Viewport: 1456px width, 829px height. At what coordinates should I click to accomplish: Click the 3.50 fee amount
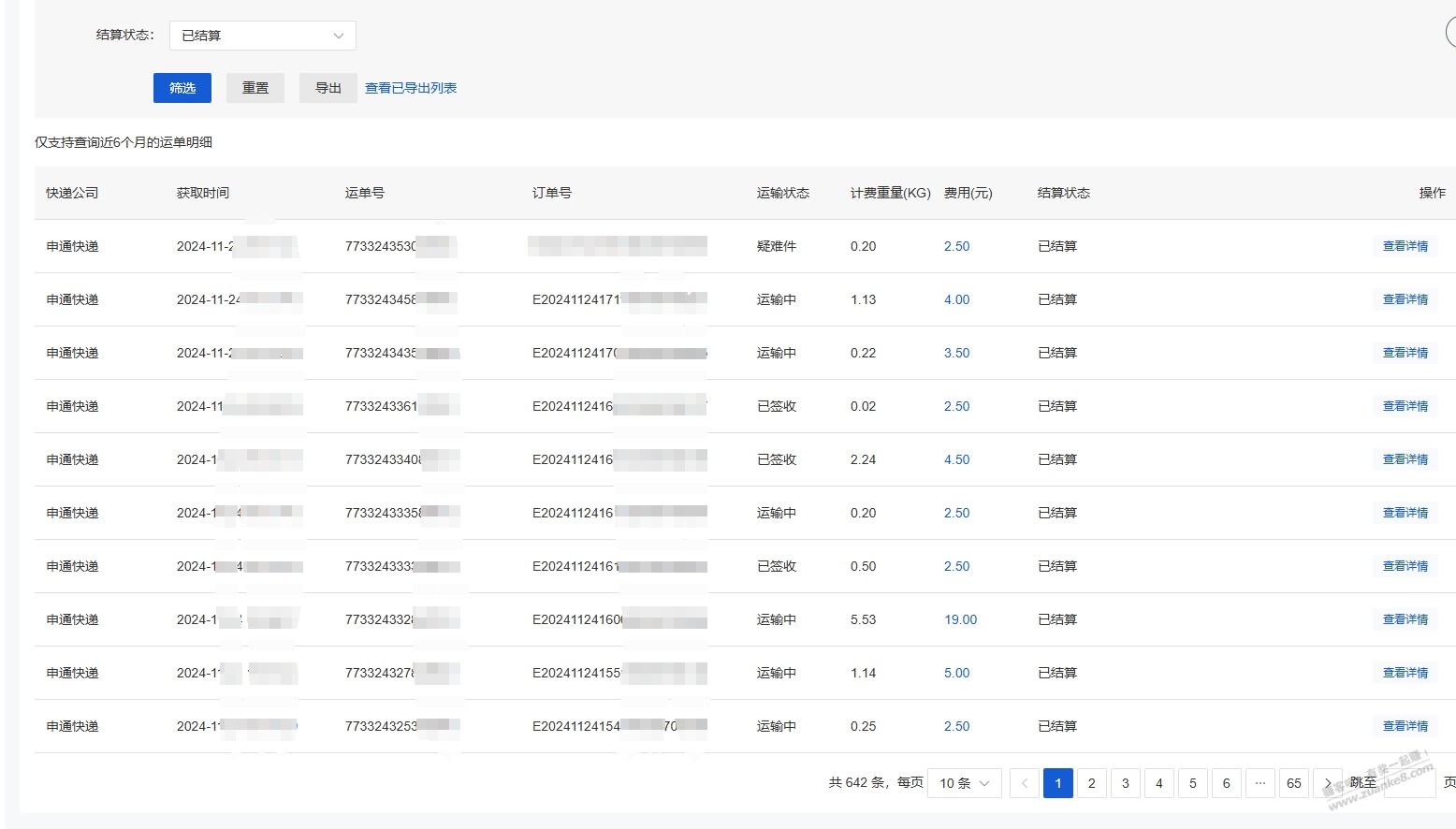[x=956, y=353]
